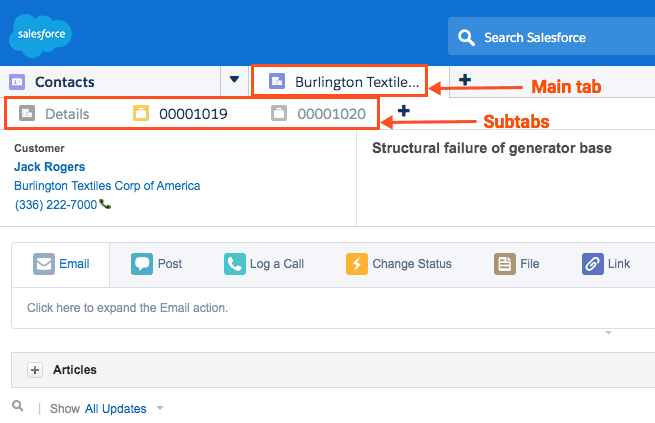Viewport: 655px width, 423px height.
Task: Focus the Search Salesforce field
Action: click(551, 36)
